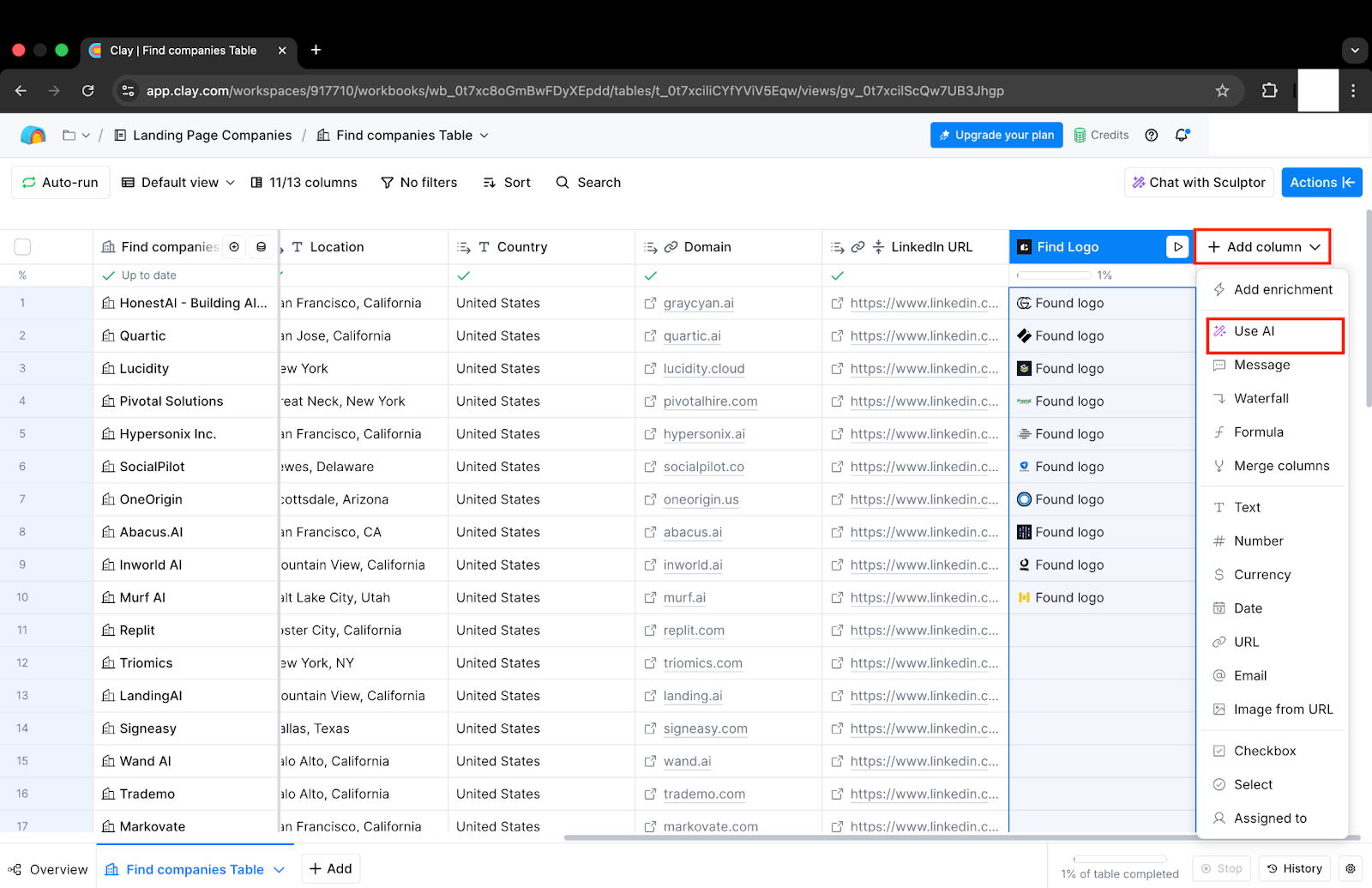
Task: Click the HonestAI logo icon in Find Logo
Action: (x=1024, y=303)
